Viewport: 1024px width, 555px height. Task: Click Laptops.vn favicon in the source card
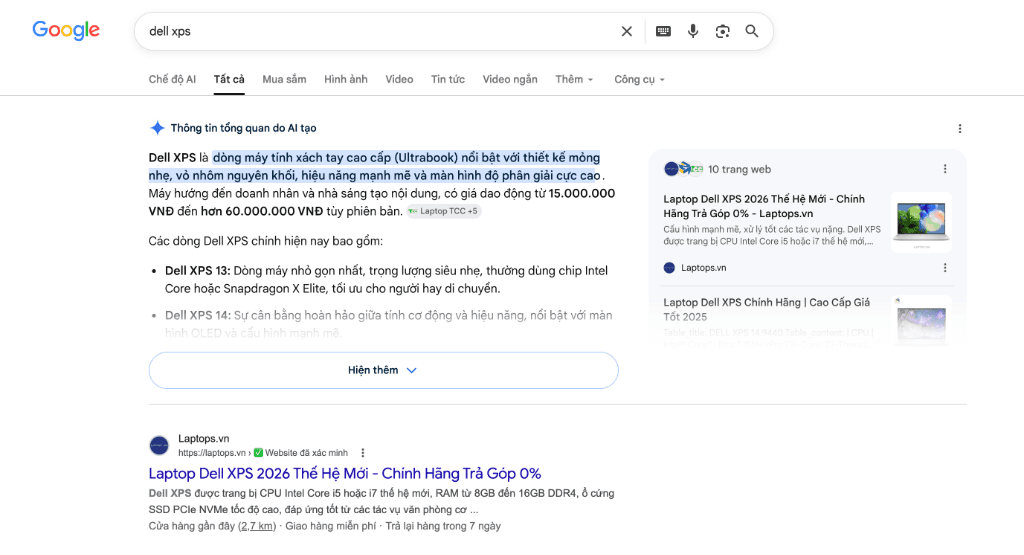(669, 268)
